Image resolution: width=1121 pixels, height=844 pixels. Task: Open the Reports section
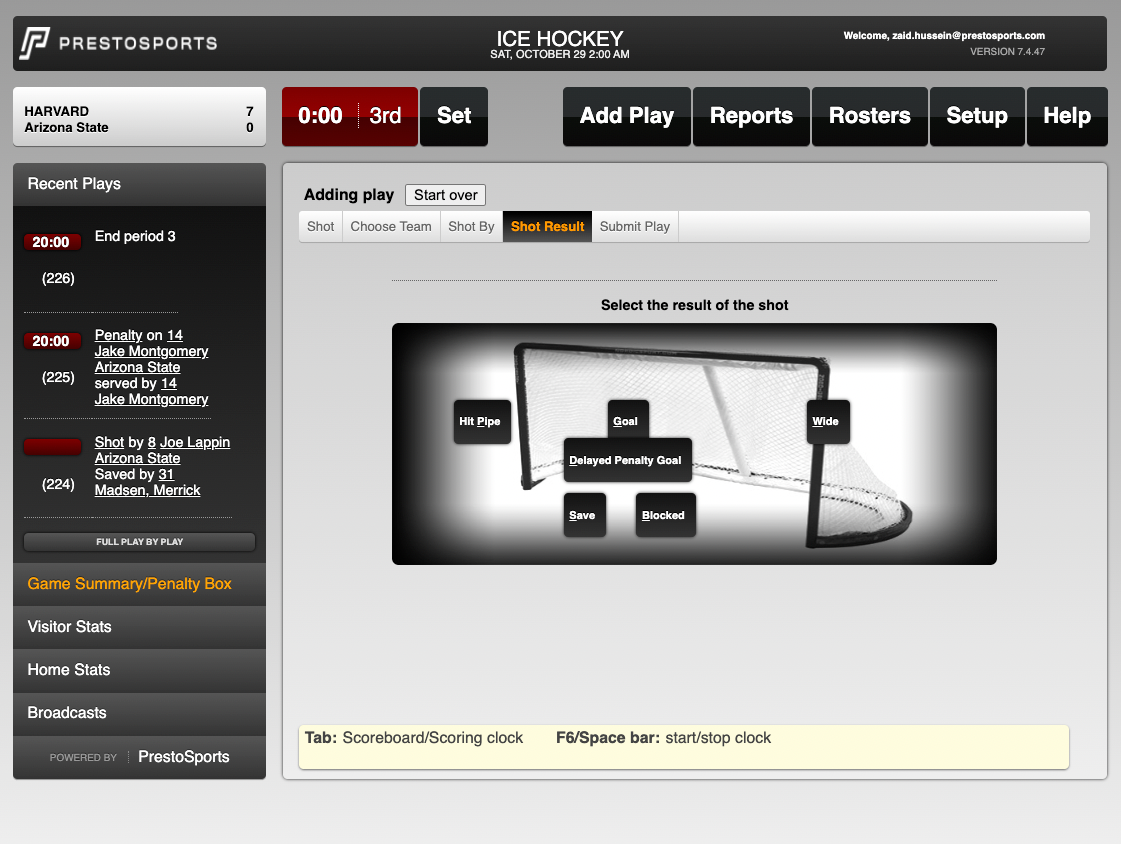click(751, 116)
